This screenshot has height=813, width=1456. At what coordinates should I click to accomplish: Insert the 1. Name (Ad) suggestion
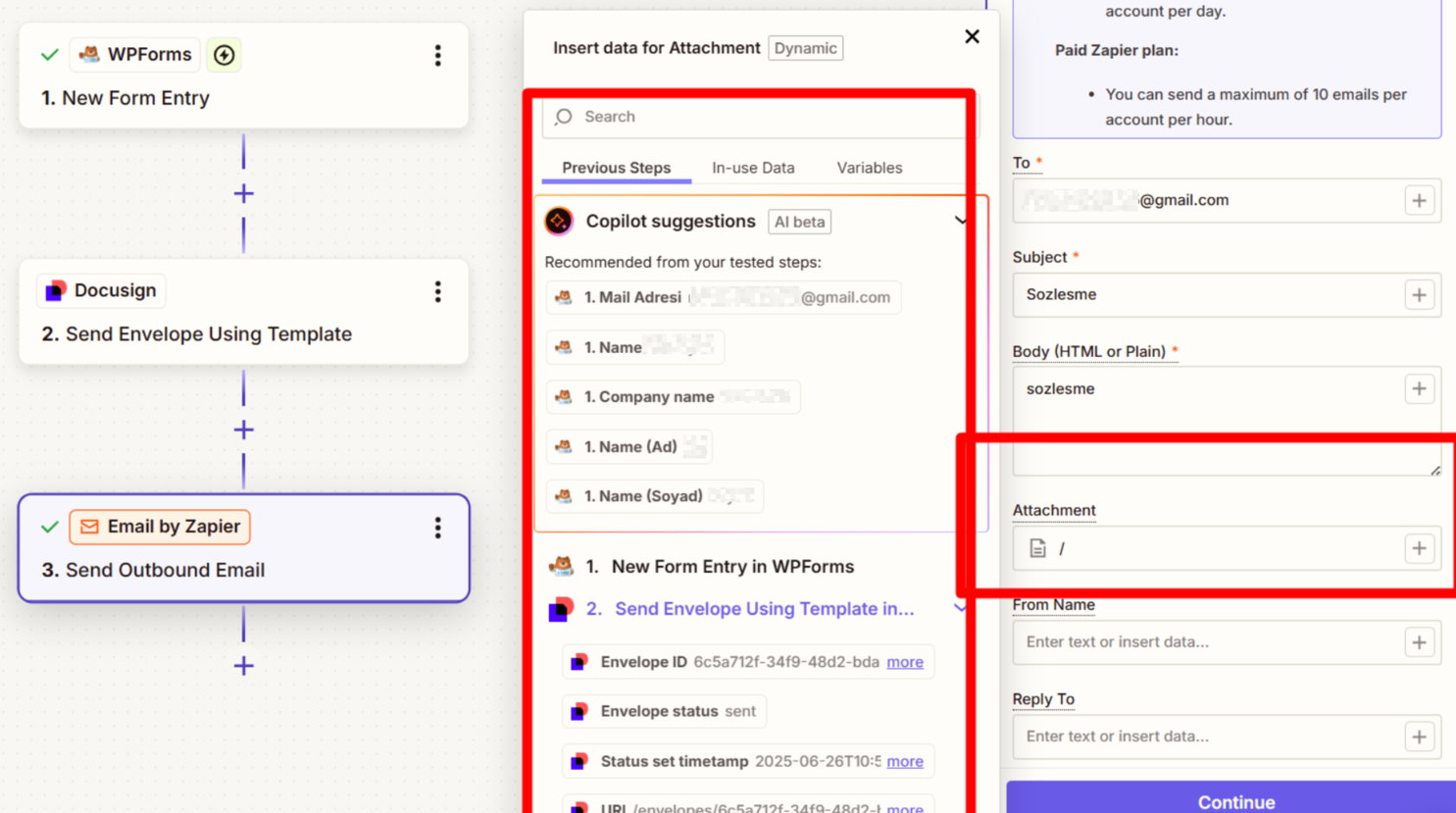point(629,446)
